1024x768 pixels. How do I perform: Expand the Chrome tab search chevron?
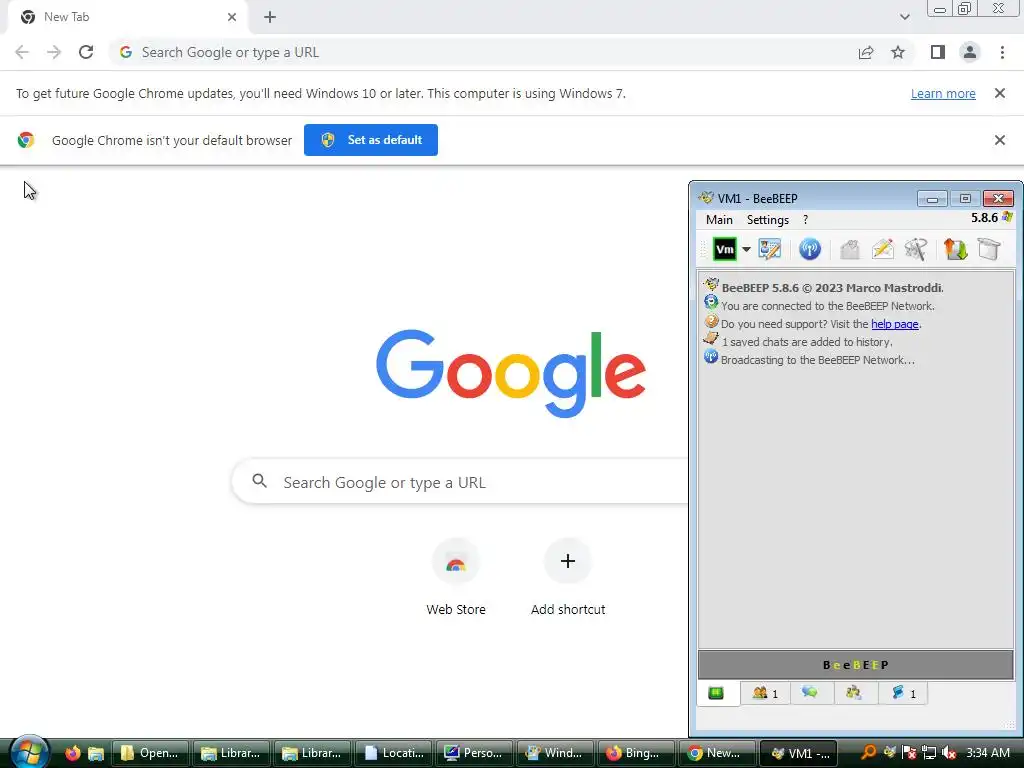point(904,17)
